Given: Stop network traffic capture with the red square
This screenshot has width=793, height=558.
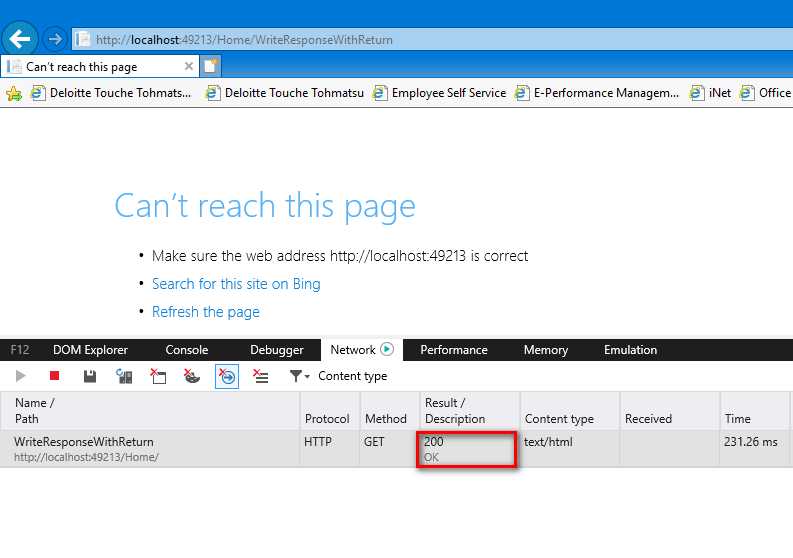Looking at the screenshot, I should pos(55,375).
